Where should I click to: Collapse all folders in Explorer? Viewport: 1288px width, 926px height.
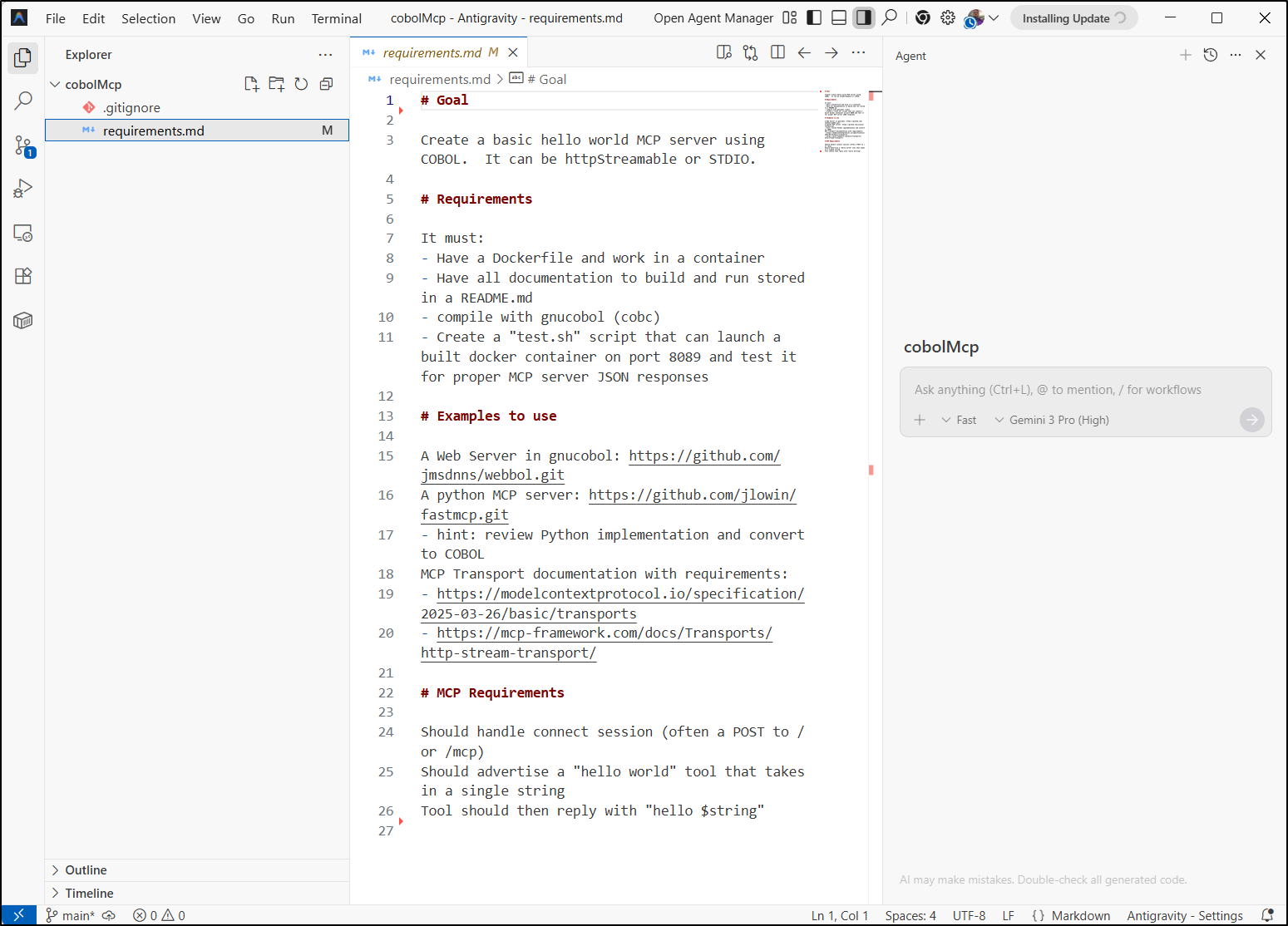[x=326, y=84]
